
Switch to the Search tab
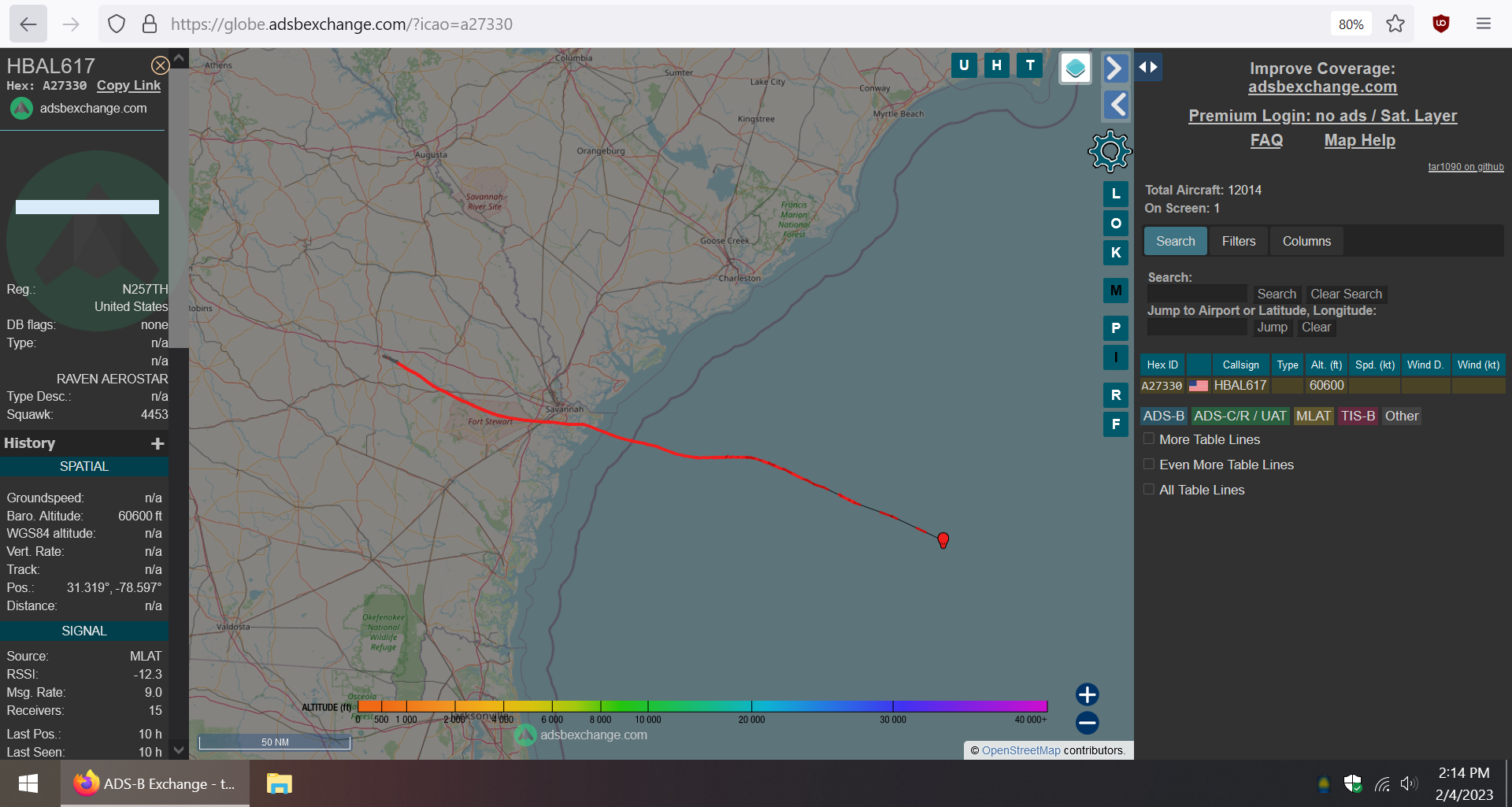tap(1176, 241)
